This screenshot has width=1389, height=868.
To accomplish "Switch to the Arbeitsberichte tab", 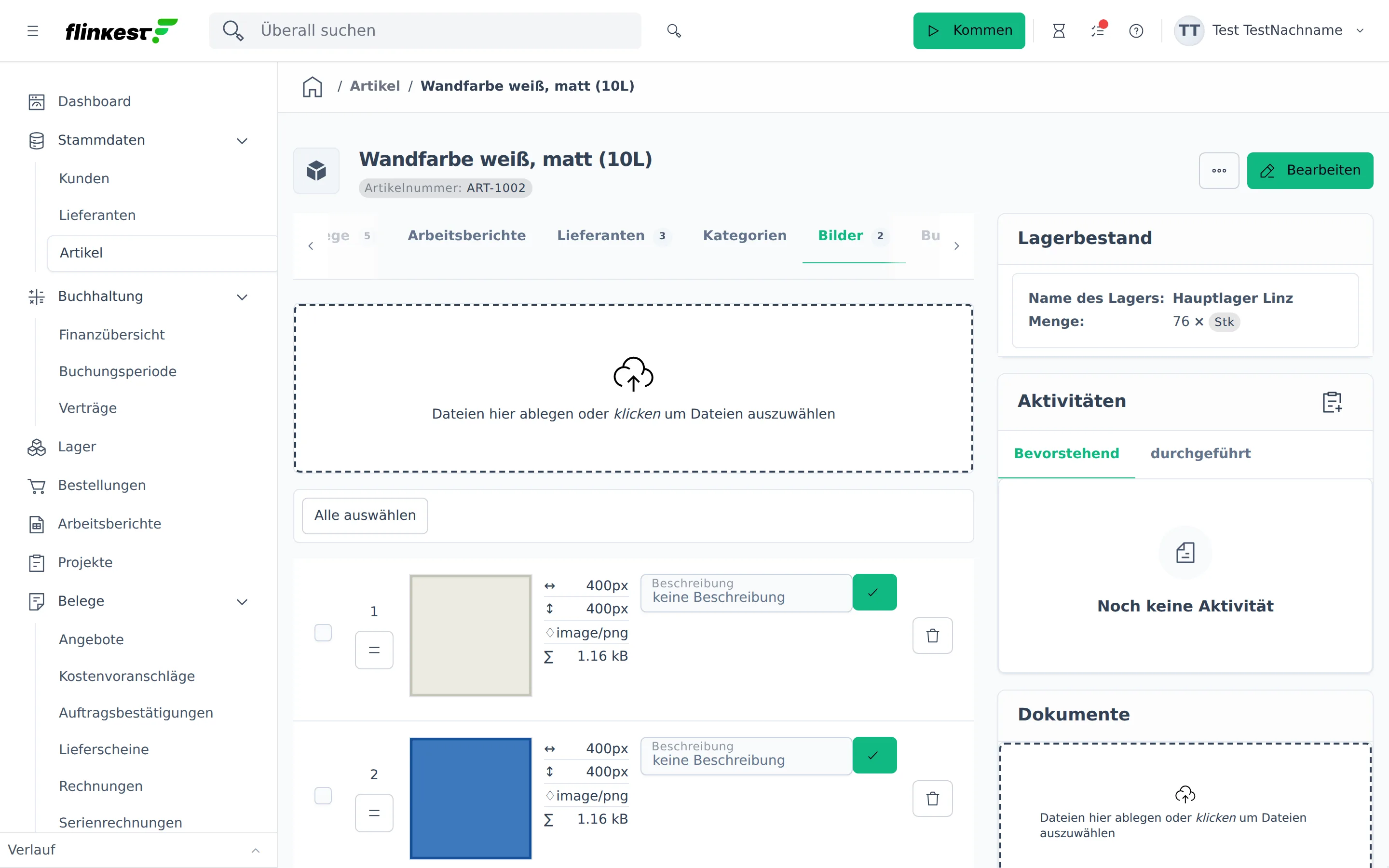I will [467, 235].
